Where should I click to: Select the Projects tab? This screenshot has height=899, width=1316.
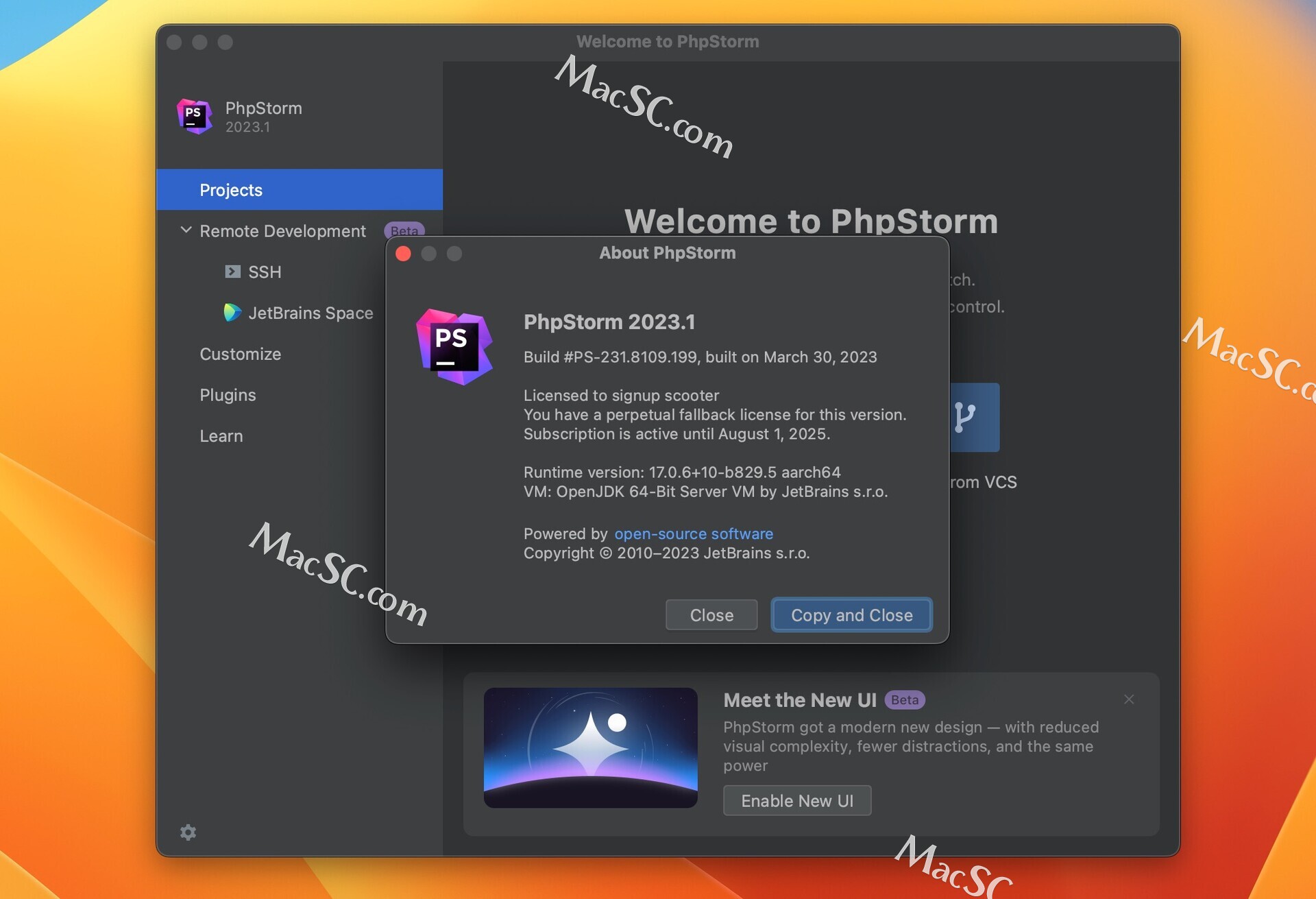coord(300,189)
